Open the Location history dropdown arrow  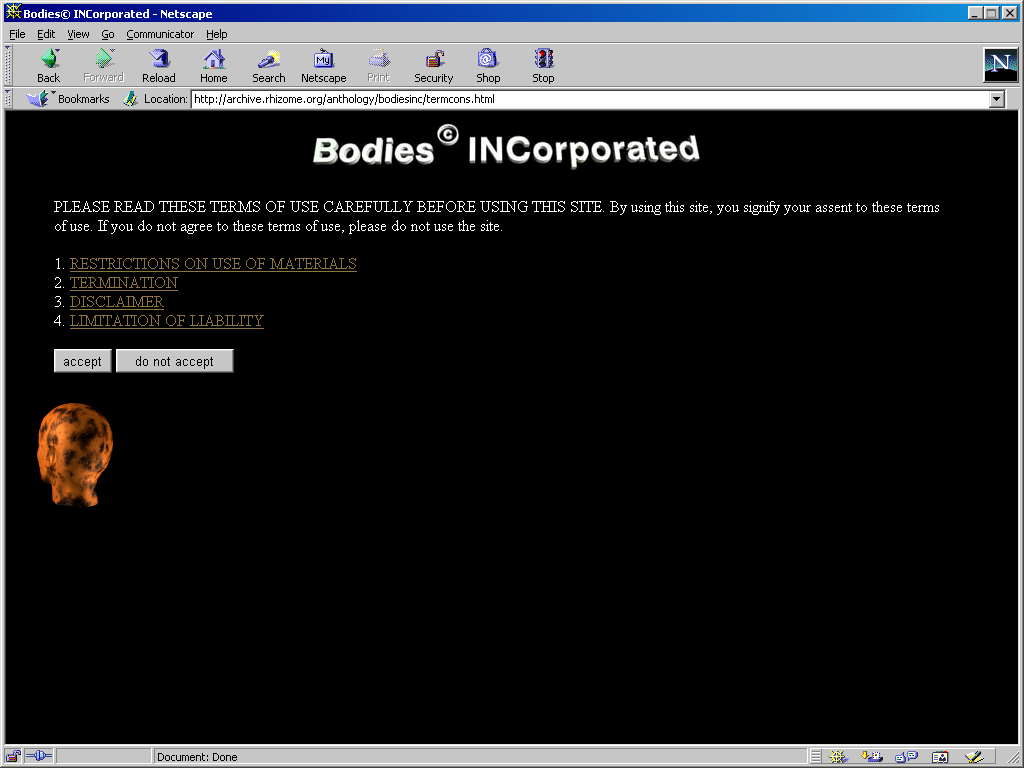pos(996,99)
